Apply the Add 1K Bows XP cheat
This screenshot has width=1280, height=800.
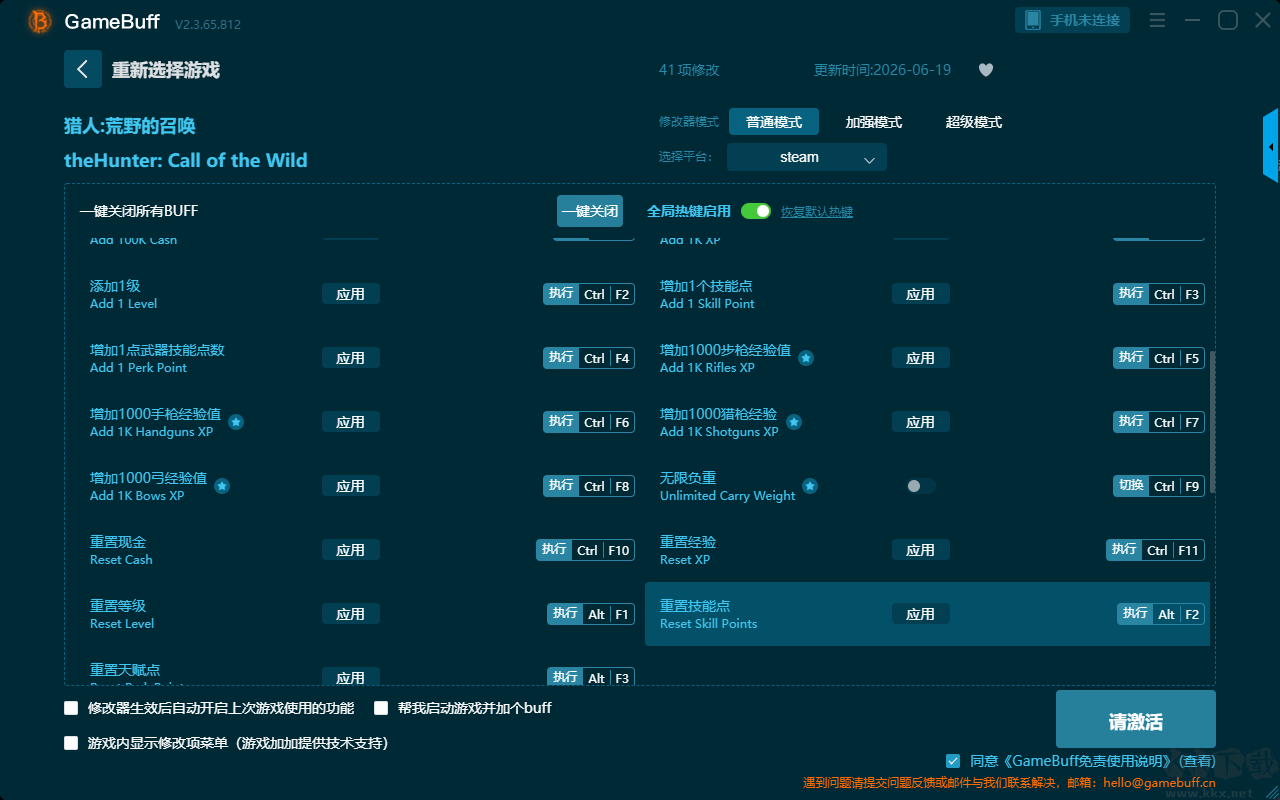(351, 486)
